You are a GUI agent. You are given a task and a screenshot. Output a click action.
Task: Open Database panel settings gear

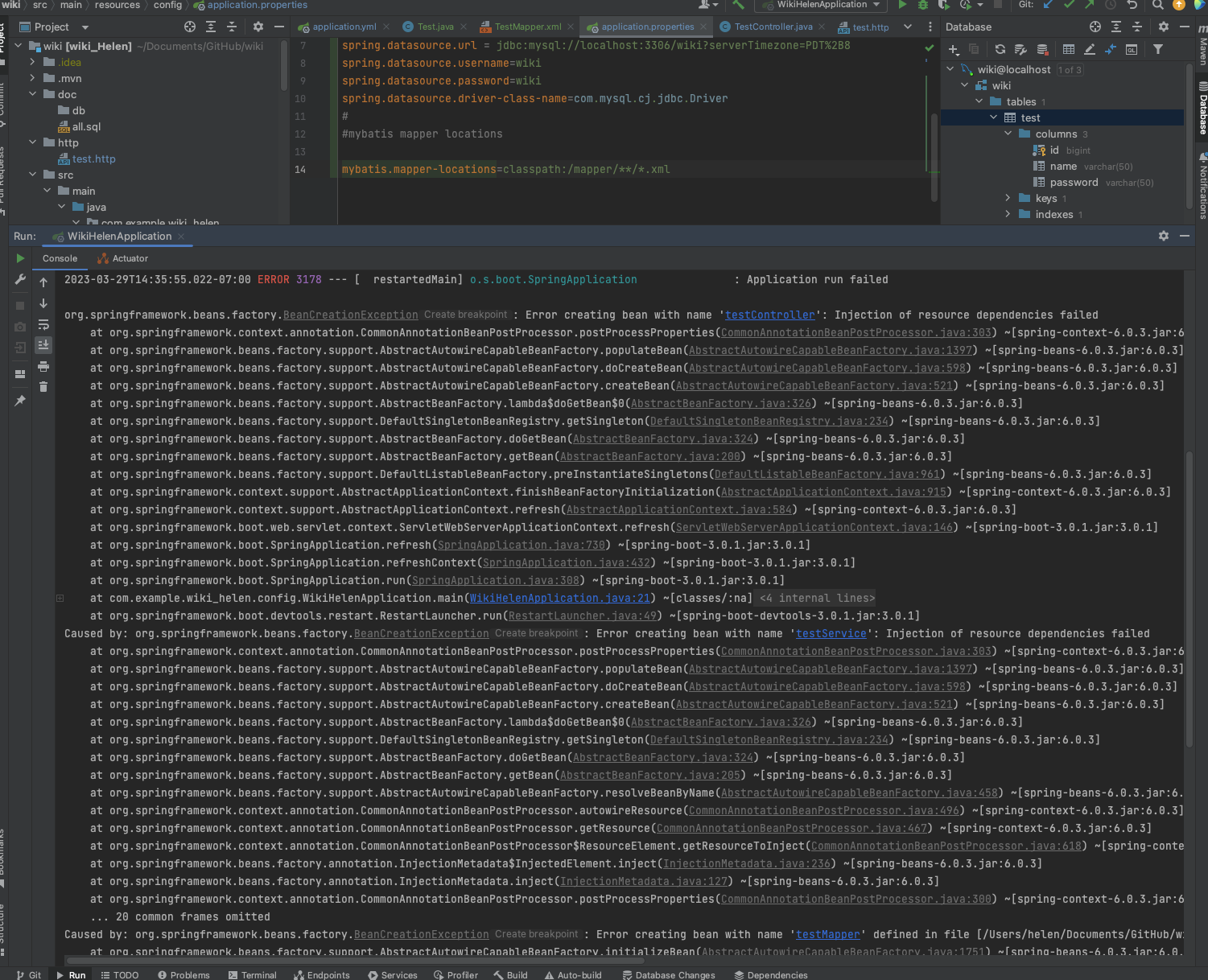pos(1163,27)
